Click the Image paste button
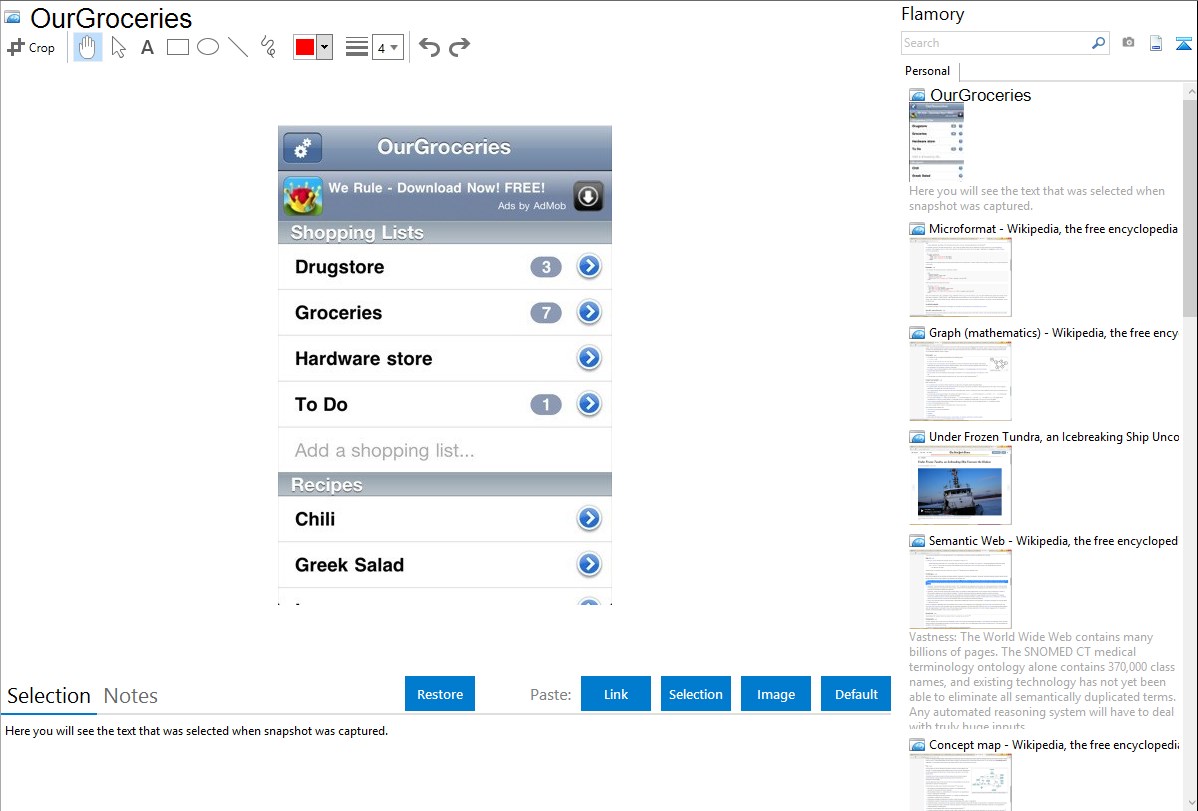Viewport: 1198px width, 811px height. 775,694
